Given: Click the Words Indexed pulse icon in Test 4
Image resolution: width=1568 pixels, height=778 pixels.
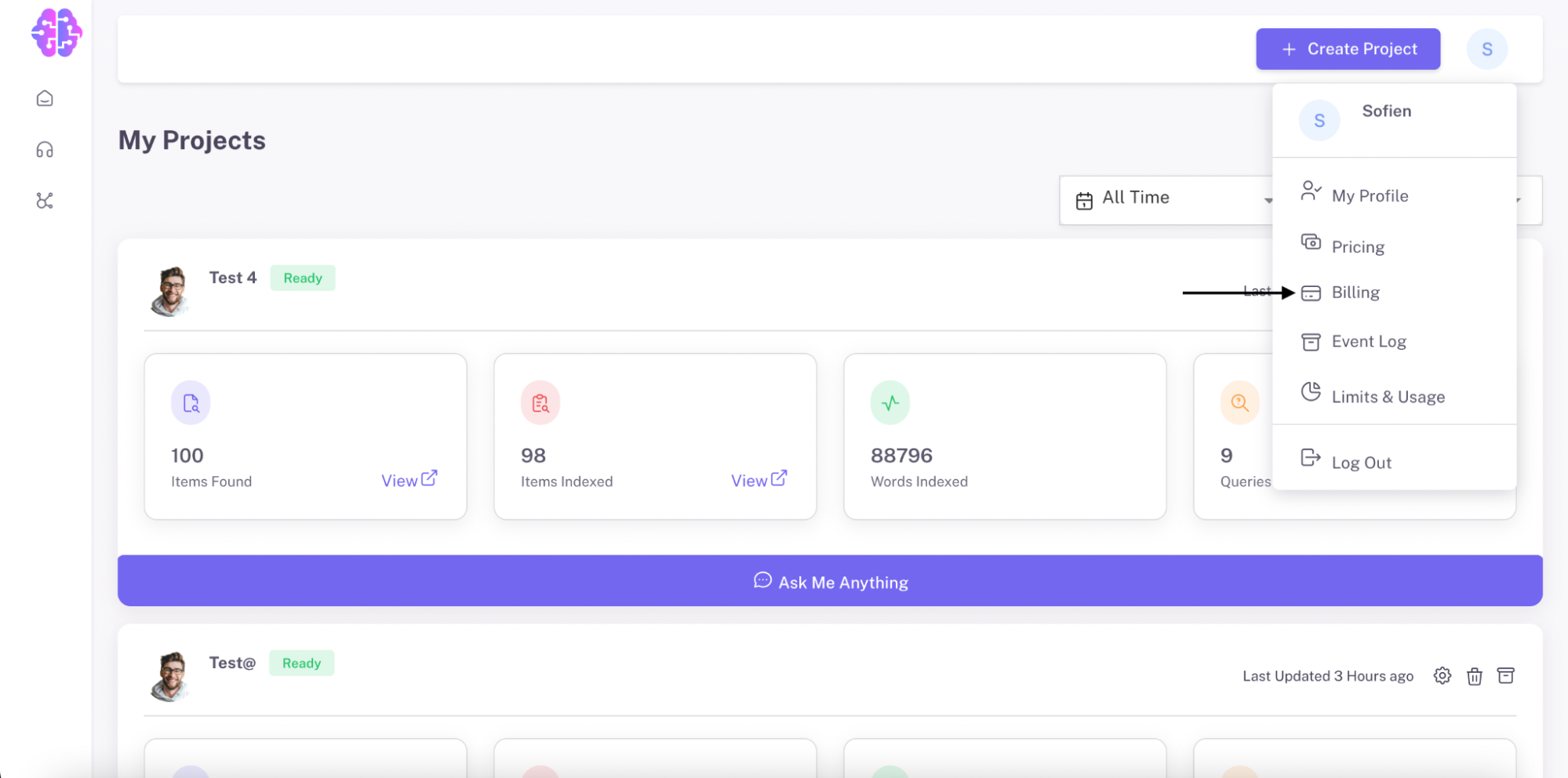Looking at the screenshot, I should 890,402.
